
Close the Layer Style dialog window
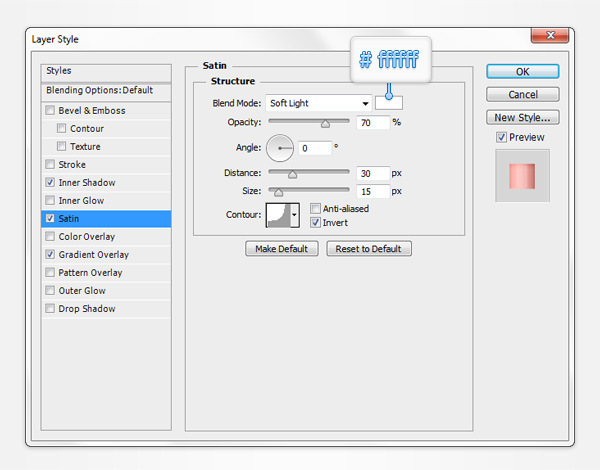549,38
